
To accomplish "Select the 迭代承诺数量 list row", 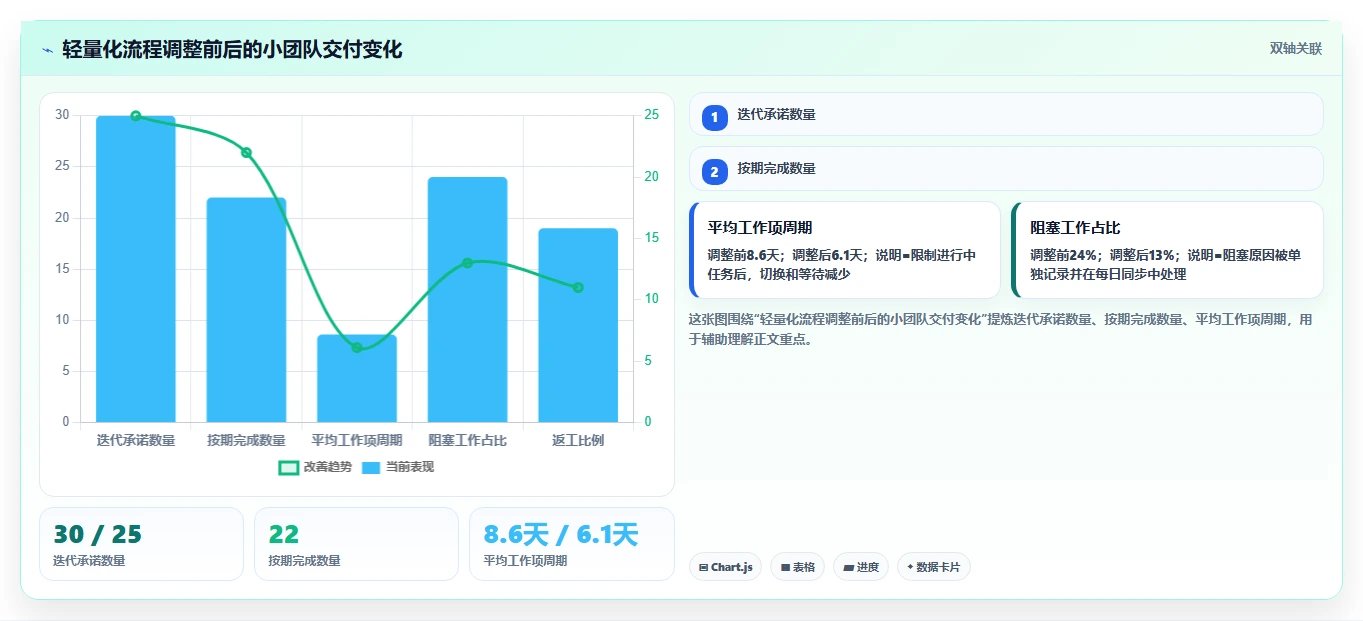I will click(x=1006, y=114).
